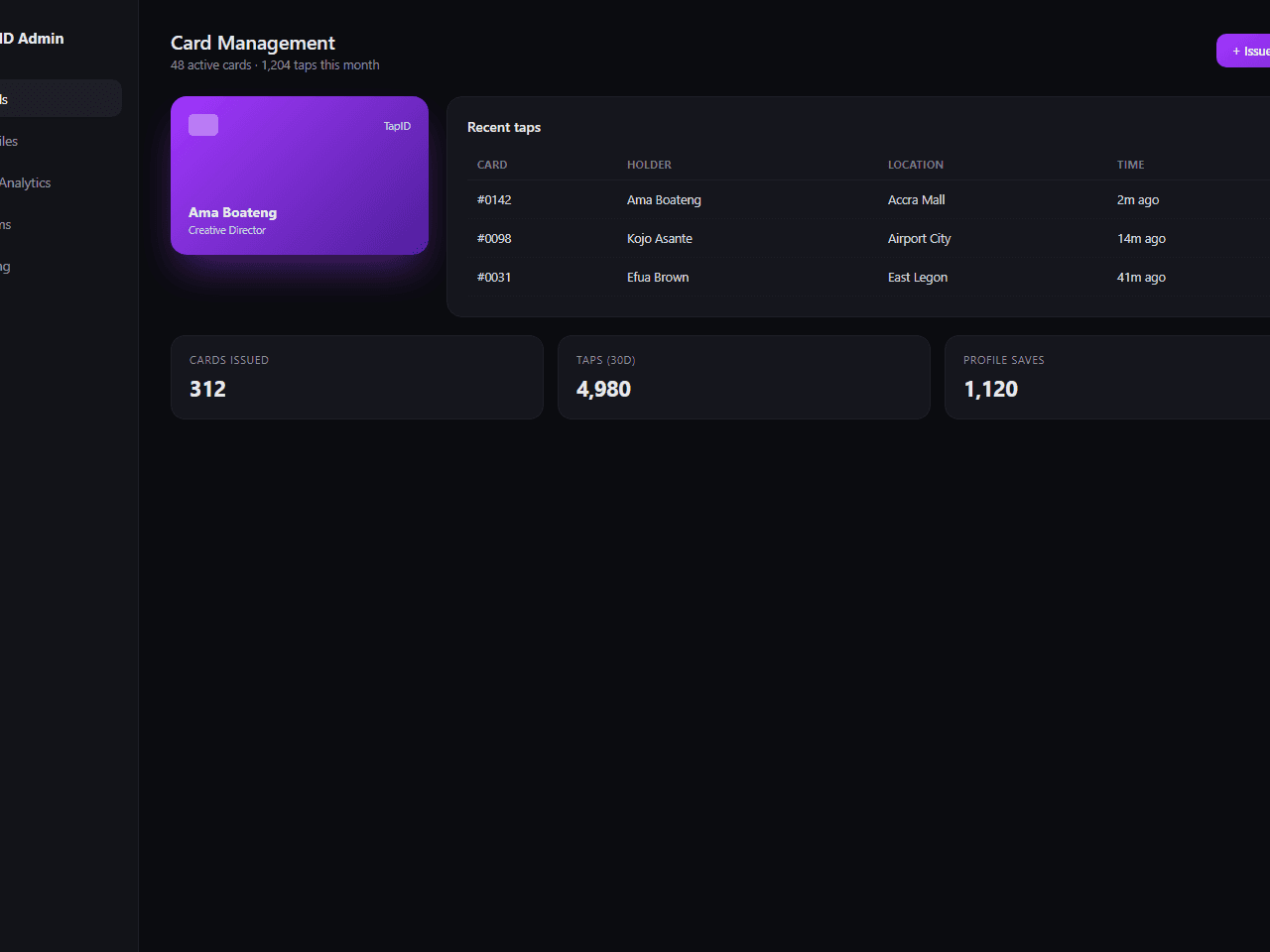
Task: Click the HOLDER column header
Action: tap(649, 165)
